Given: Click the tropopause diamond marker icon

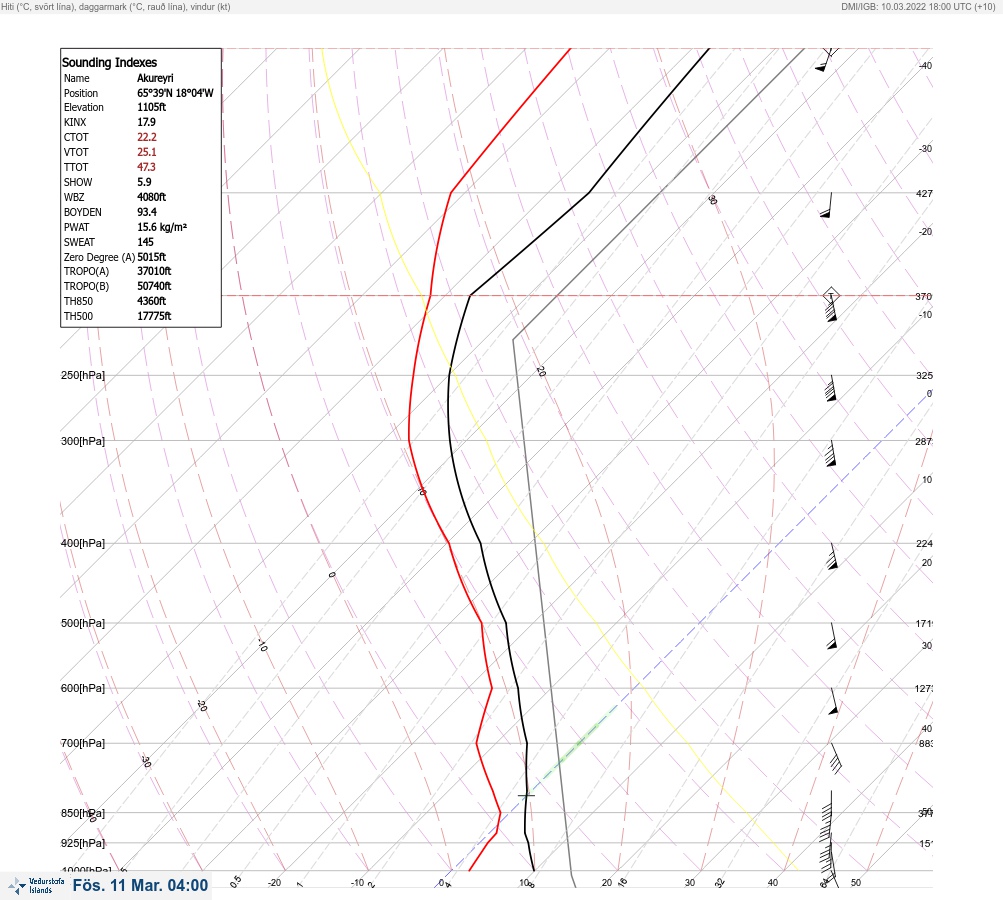Looking at the screenshot, I should (x=831, y=296).
